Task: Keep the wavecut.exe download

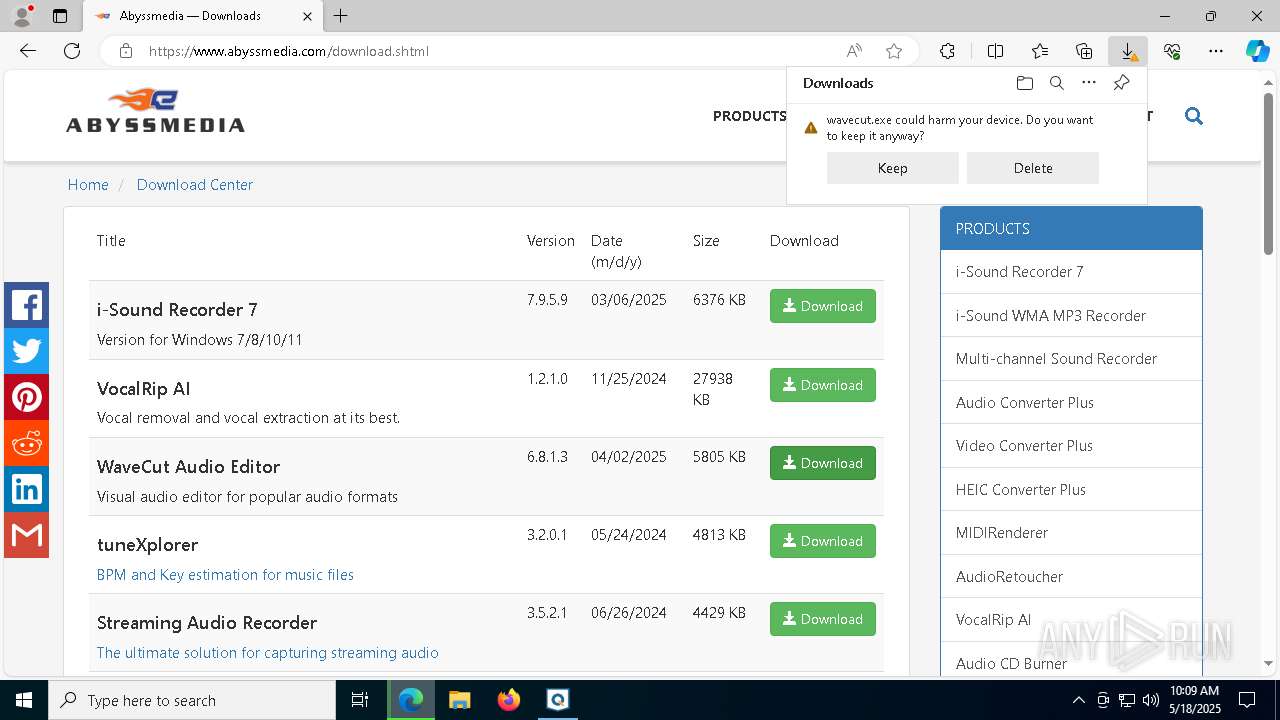Action: (893, 168)
